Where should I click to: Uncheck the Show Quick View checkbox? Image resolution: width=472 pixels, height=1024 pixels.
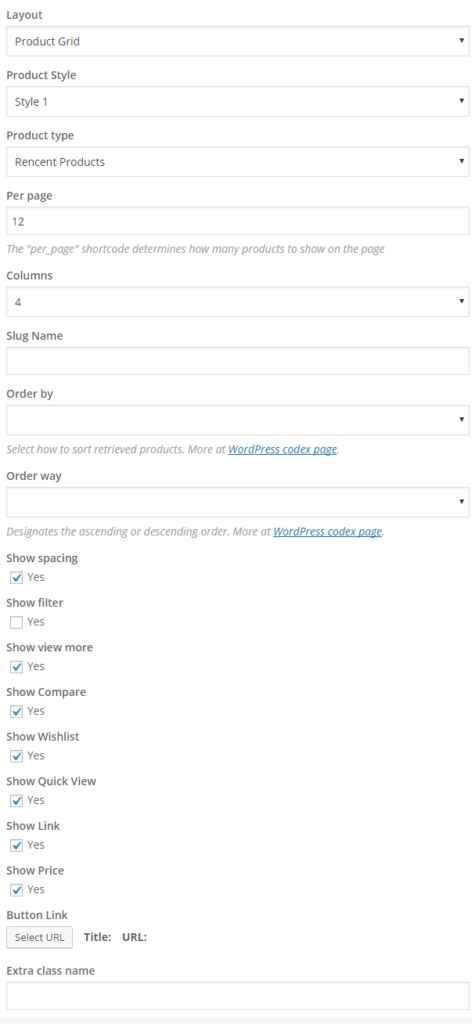[x=17, y=801]
